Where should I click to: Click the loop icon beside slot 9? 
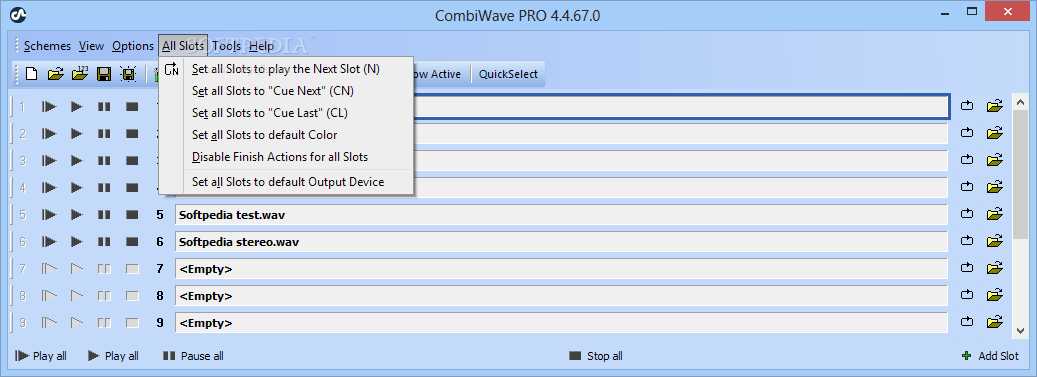967,323
